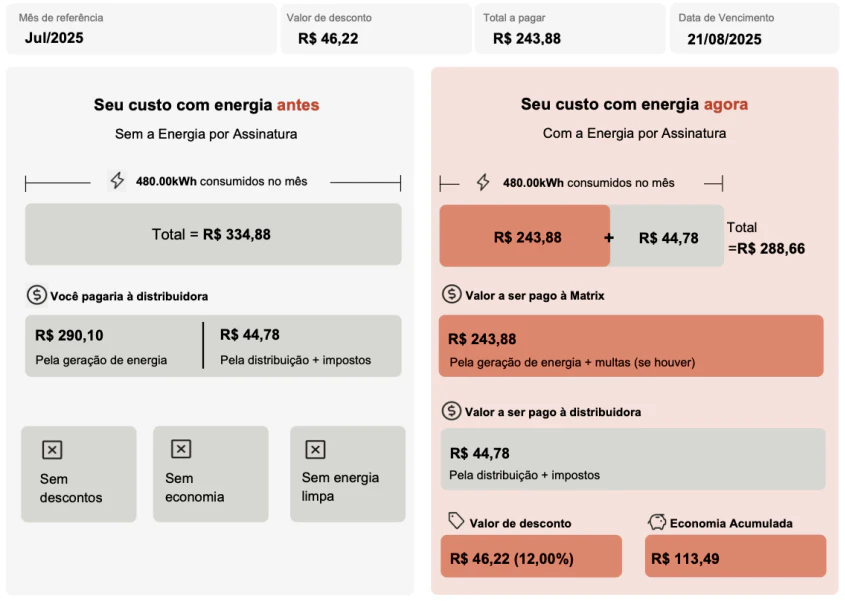
Task: Click the lightning bolt icon in the 'antes' panel
Action: (x=118, y=181)
